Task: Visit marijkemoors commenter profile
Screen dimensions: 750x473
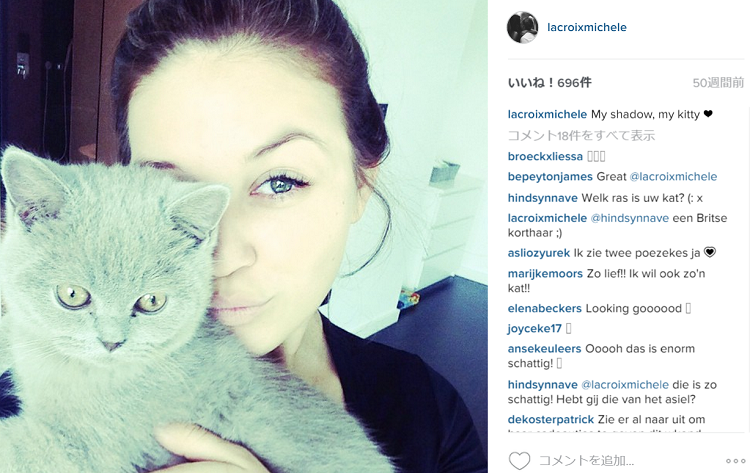Action: tap(545, 274)
